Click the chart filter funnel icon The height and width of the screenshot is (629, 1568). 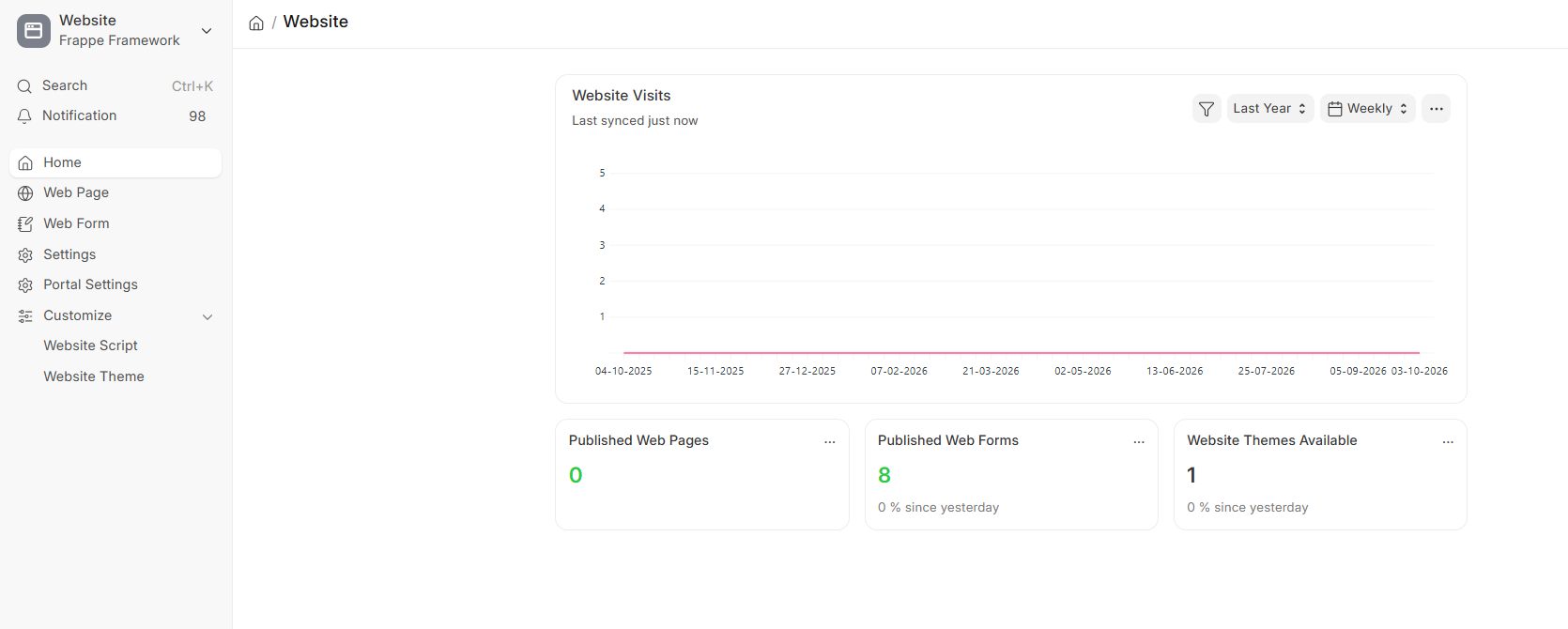tap(1207, 109)
